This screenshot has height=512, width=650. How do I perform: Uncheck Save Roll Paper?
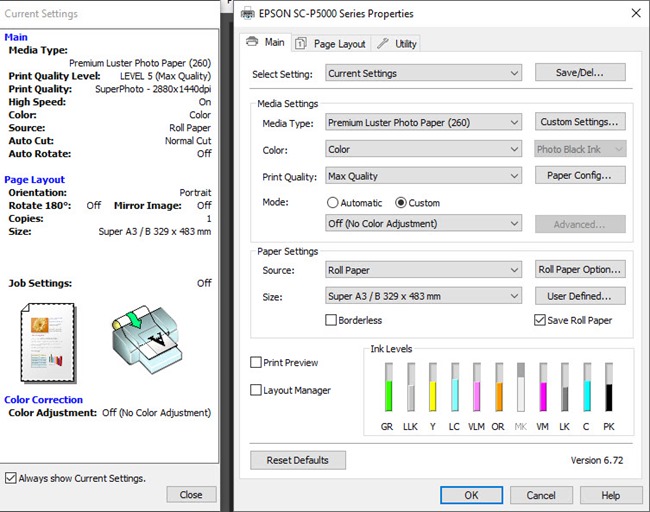point(540,320)
